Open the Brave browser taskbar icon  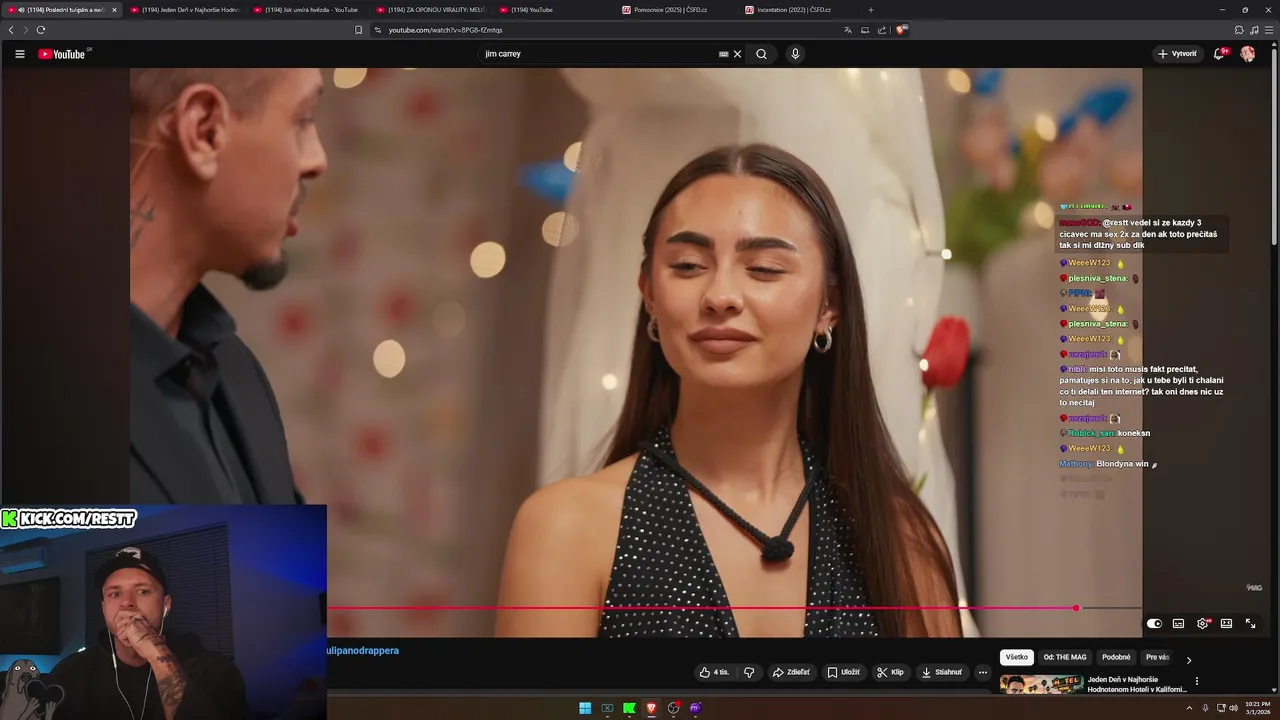click(651, 708)
